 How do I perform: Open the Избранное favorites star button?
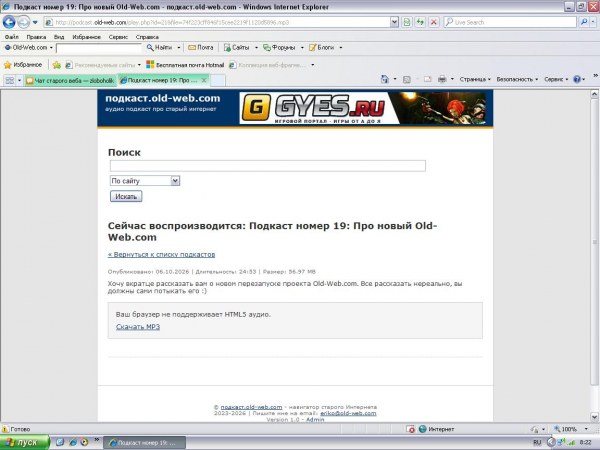[x=23, y=65]
